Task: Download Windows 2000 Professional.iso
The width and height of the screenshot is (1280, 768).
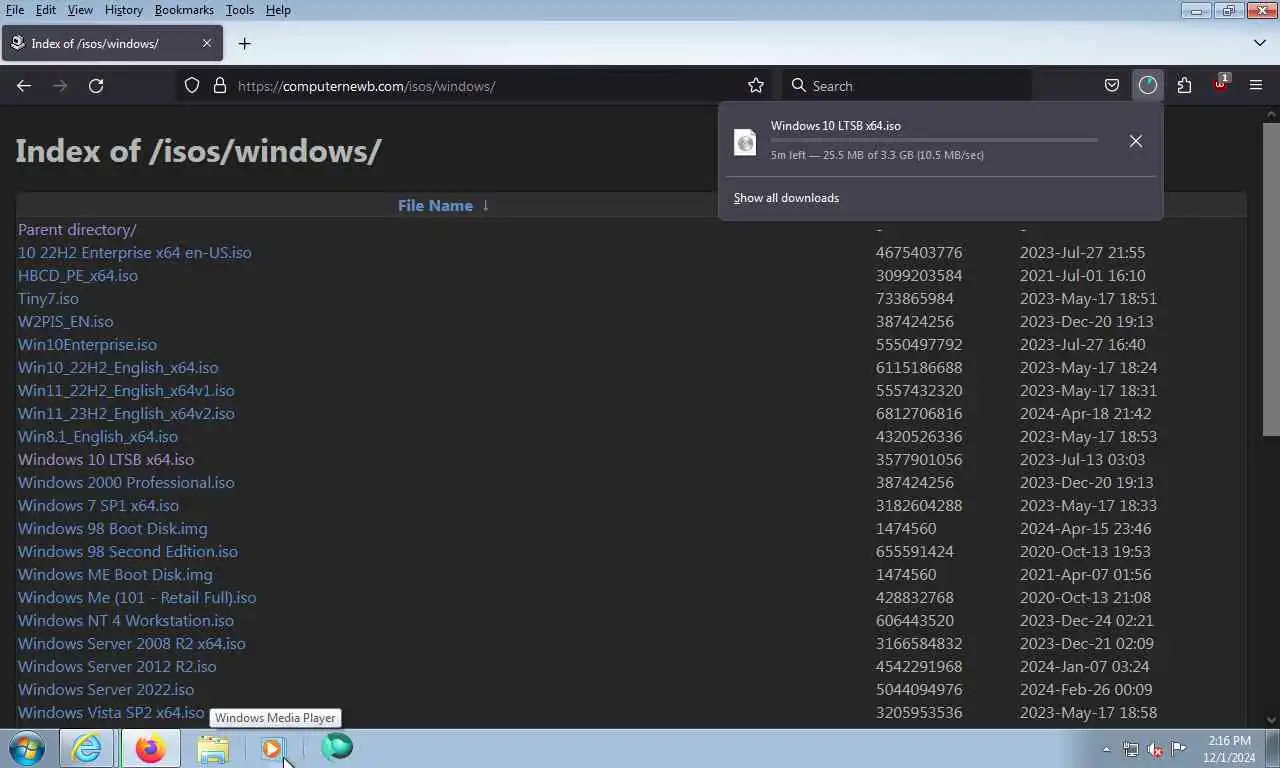Action: (126, 482)
